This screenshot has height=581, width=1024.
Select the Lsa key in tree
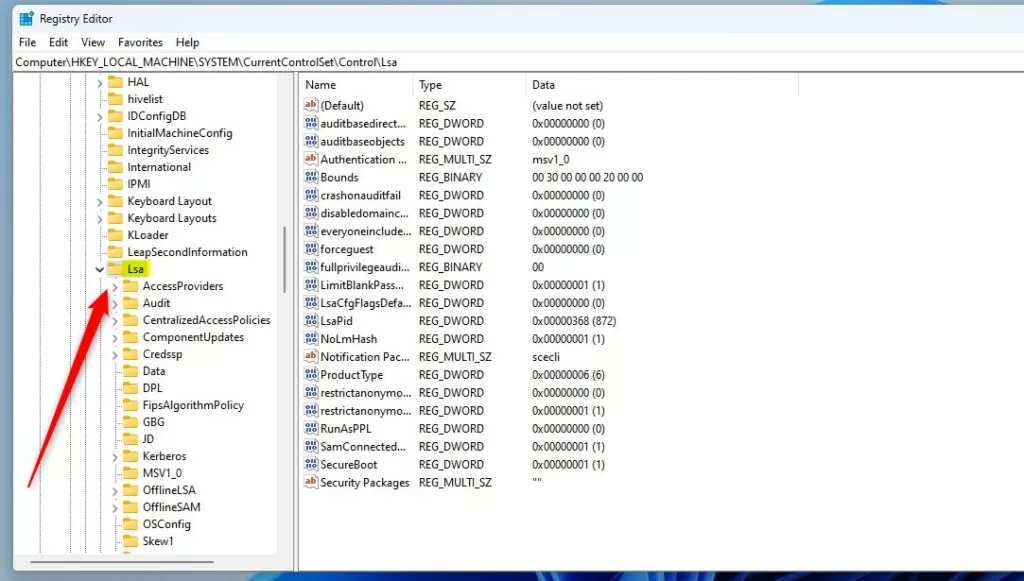point(135,269)
